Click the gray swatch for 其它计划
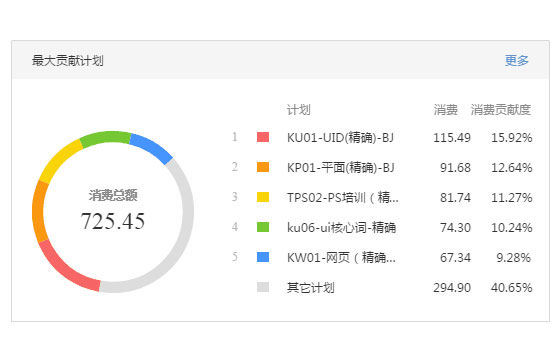560x360 pixels. 263,287
